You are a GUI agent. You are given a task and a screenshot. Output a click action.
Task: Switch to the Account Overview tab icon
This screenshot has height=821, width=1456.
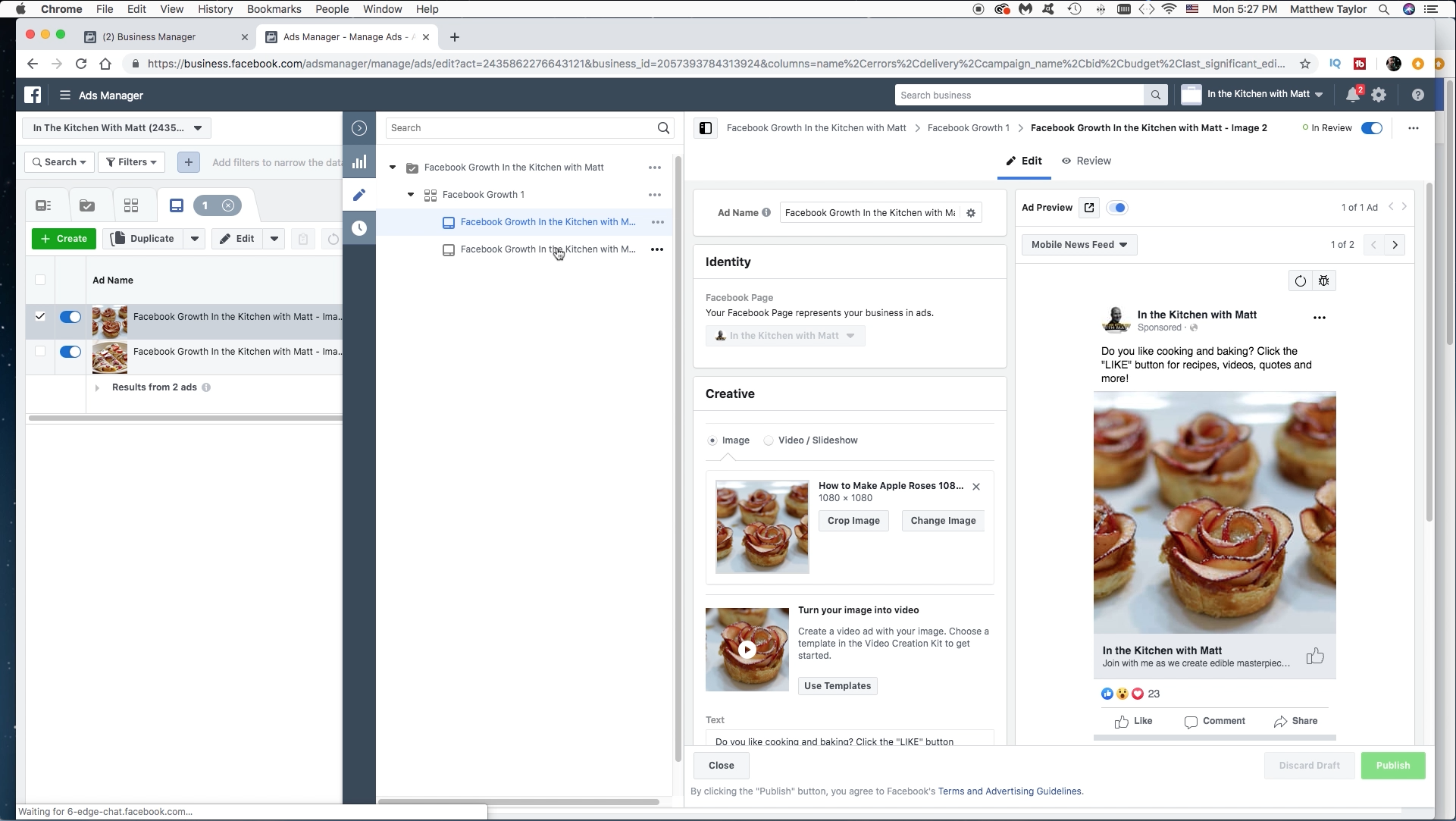44,205
